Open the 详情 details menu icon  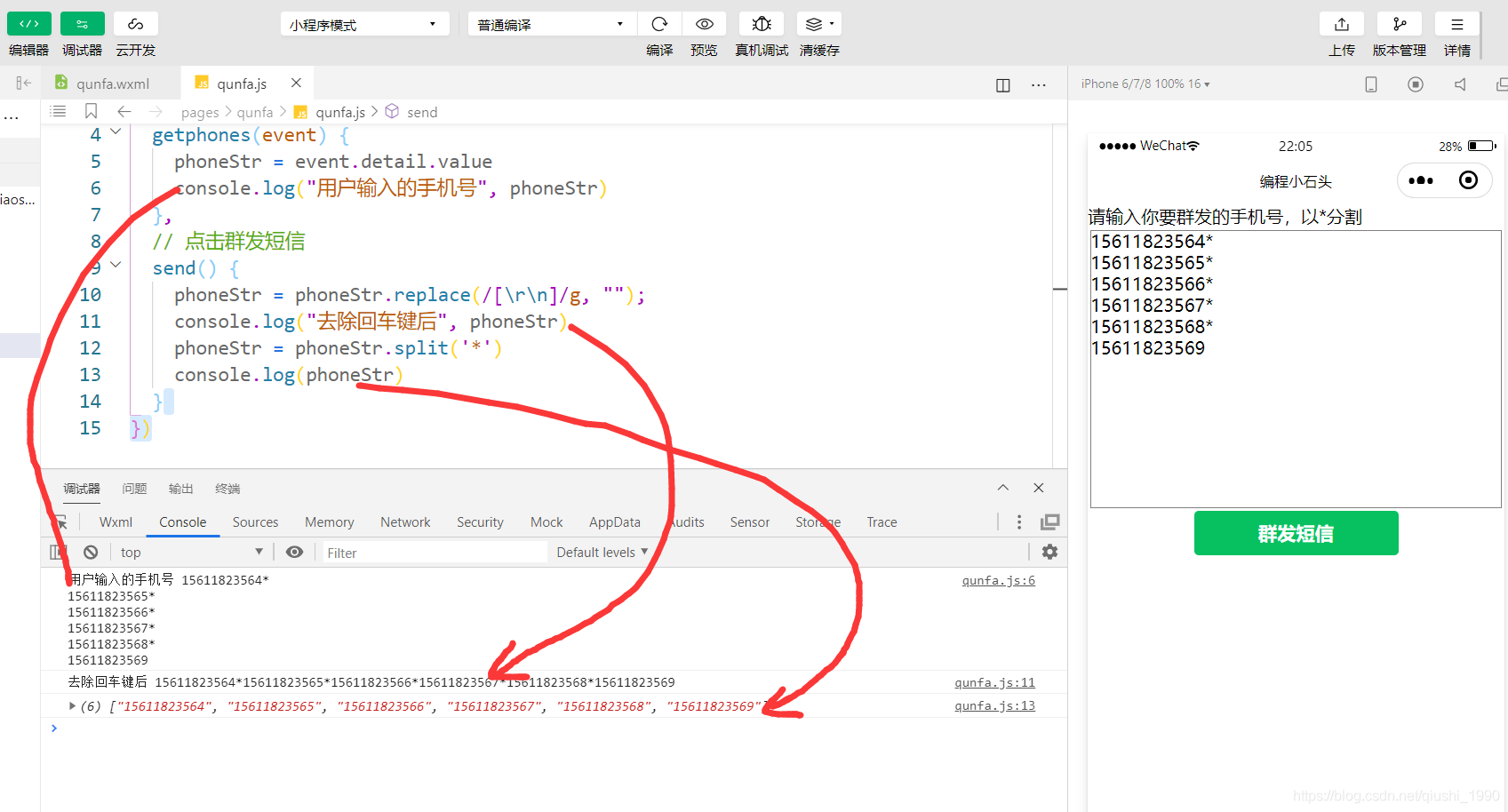[x=1457, y=24]
